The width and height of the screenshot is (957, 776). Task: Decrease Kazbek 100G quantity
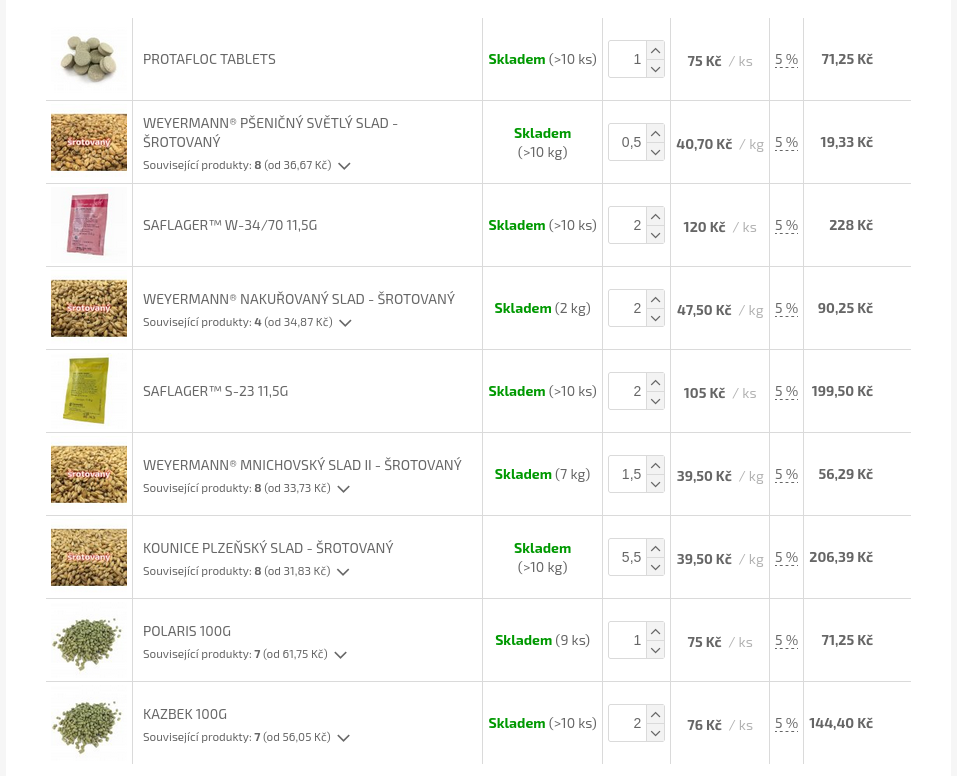tap(655, 733)
